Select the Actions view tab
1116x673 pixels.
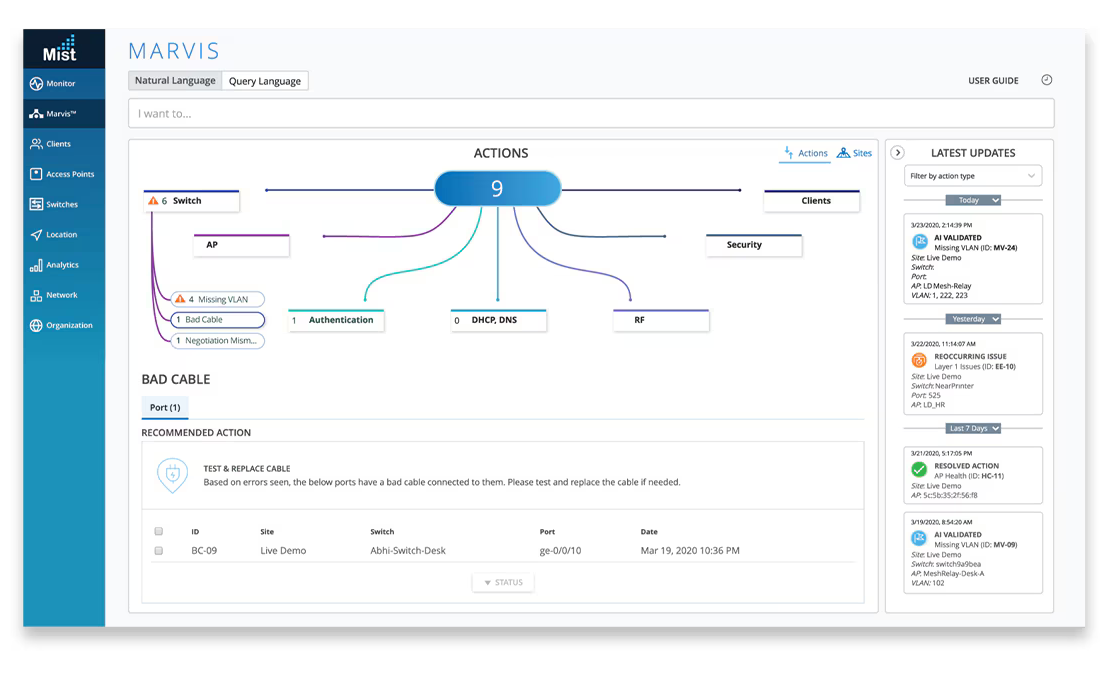pyautogui.click(x=805, y=153)
